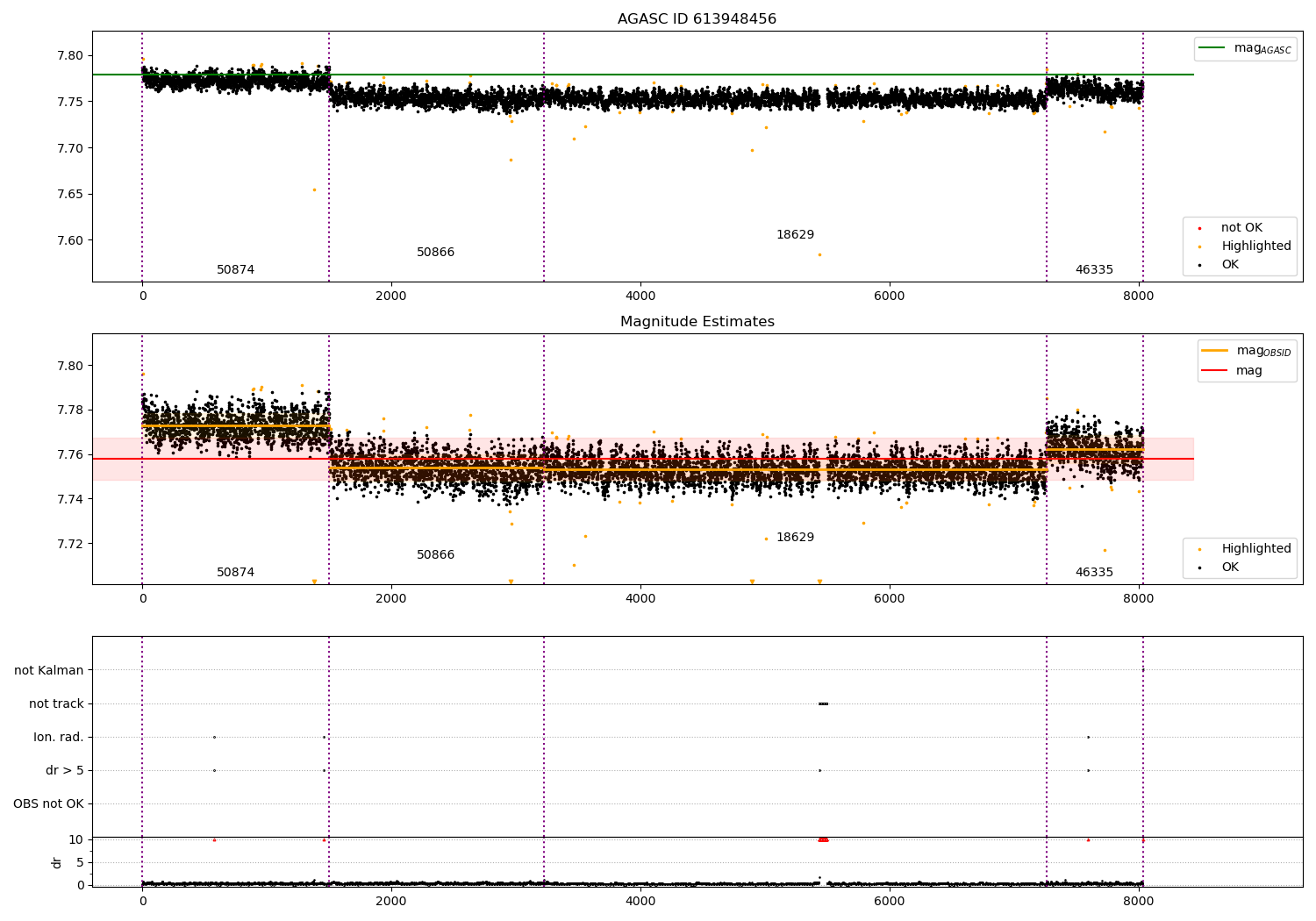Click obsid label 50874 in Magnitude Estimates plot
The width and height of the screenshot is (1316, 921).
tap(235, 573)
